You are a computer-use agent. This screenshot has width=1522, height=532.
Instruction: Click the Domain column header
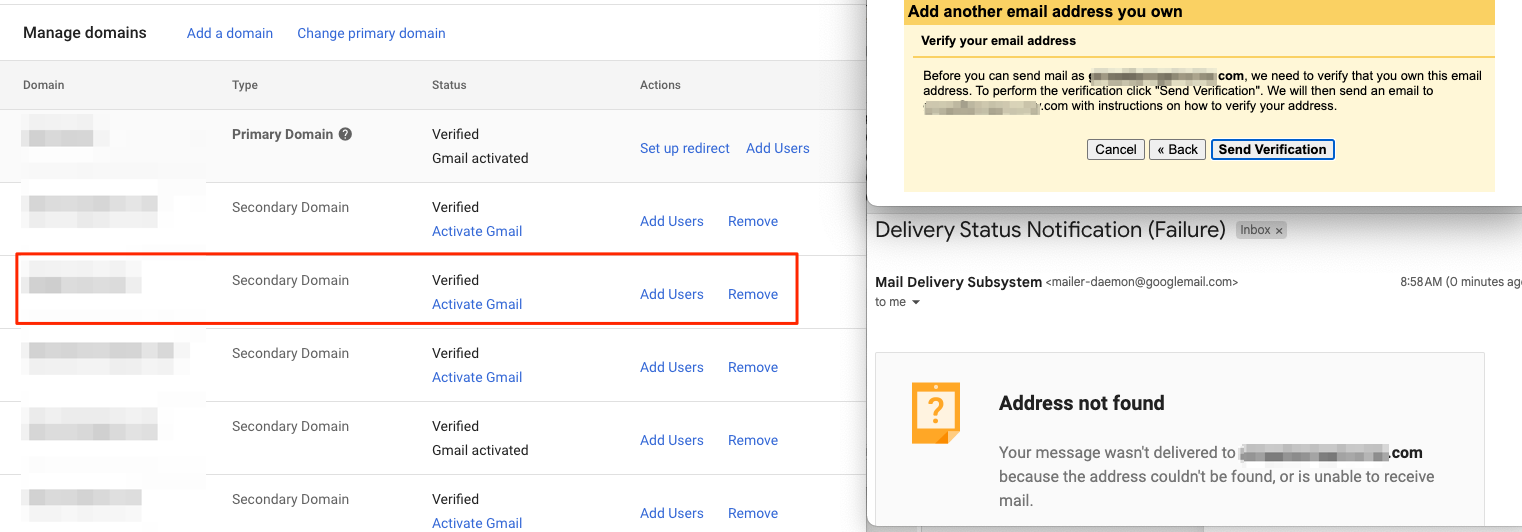pyautogui.click(x=43, y=85)
